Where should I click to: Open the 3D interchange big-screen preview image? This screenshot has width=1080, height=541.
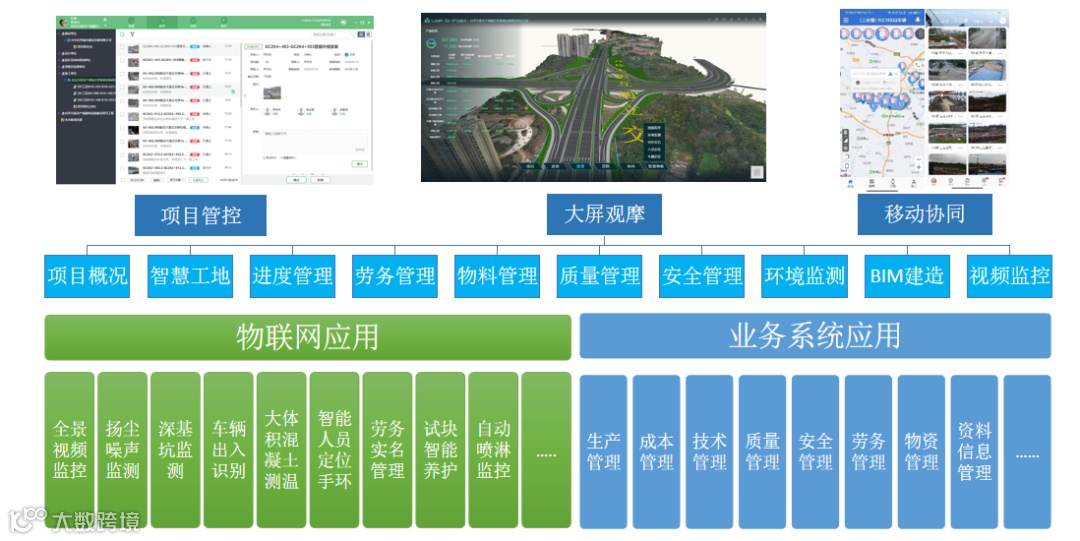594,97
